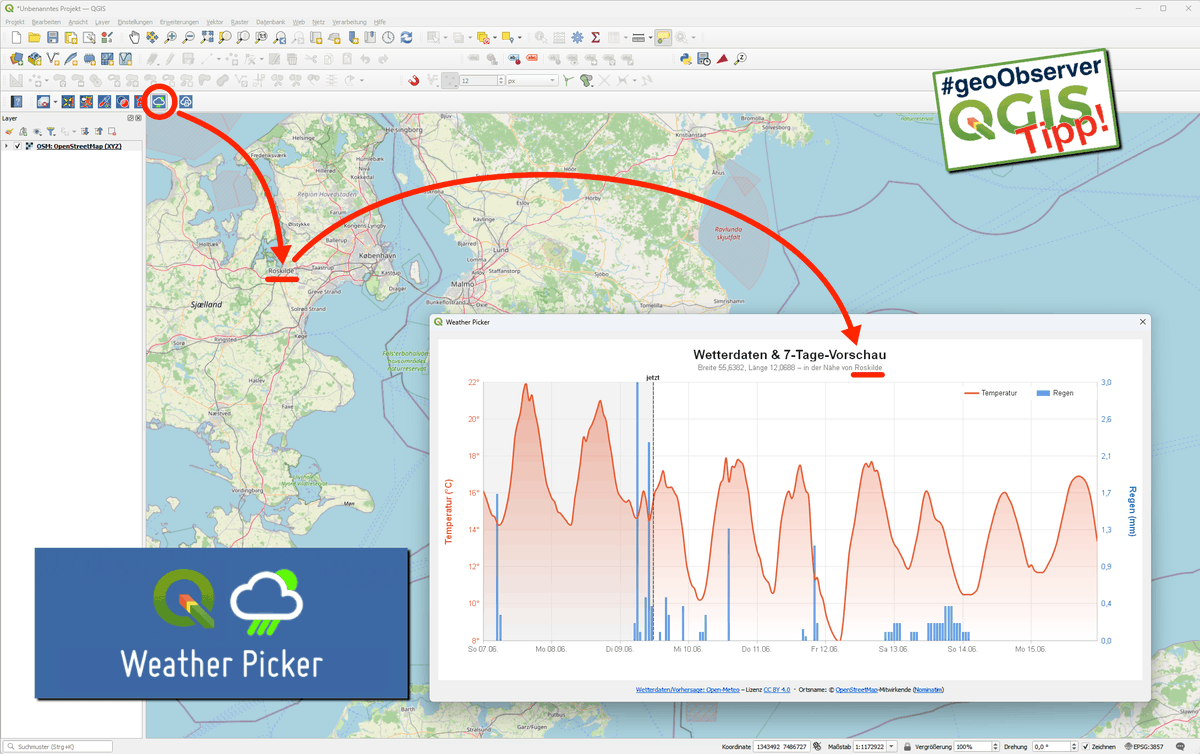The height and width of the screenshot is (754, 1200).
Task: Click the Malmö label on the map
Action: 462,284
